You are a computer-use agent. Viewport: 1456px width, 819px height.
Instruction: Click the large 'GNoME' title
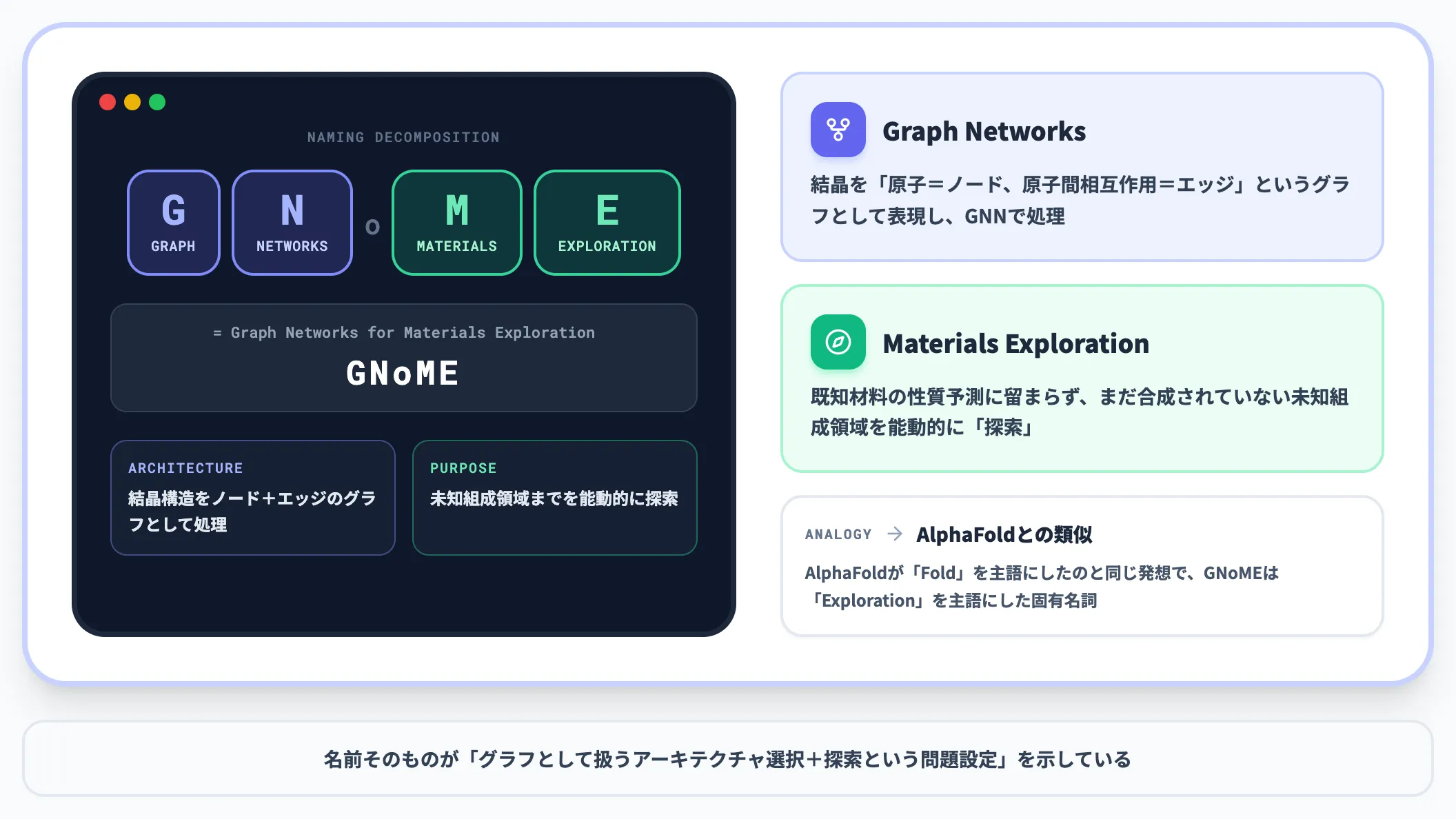[403, 373]
